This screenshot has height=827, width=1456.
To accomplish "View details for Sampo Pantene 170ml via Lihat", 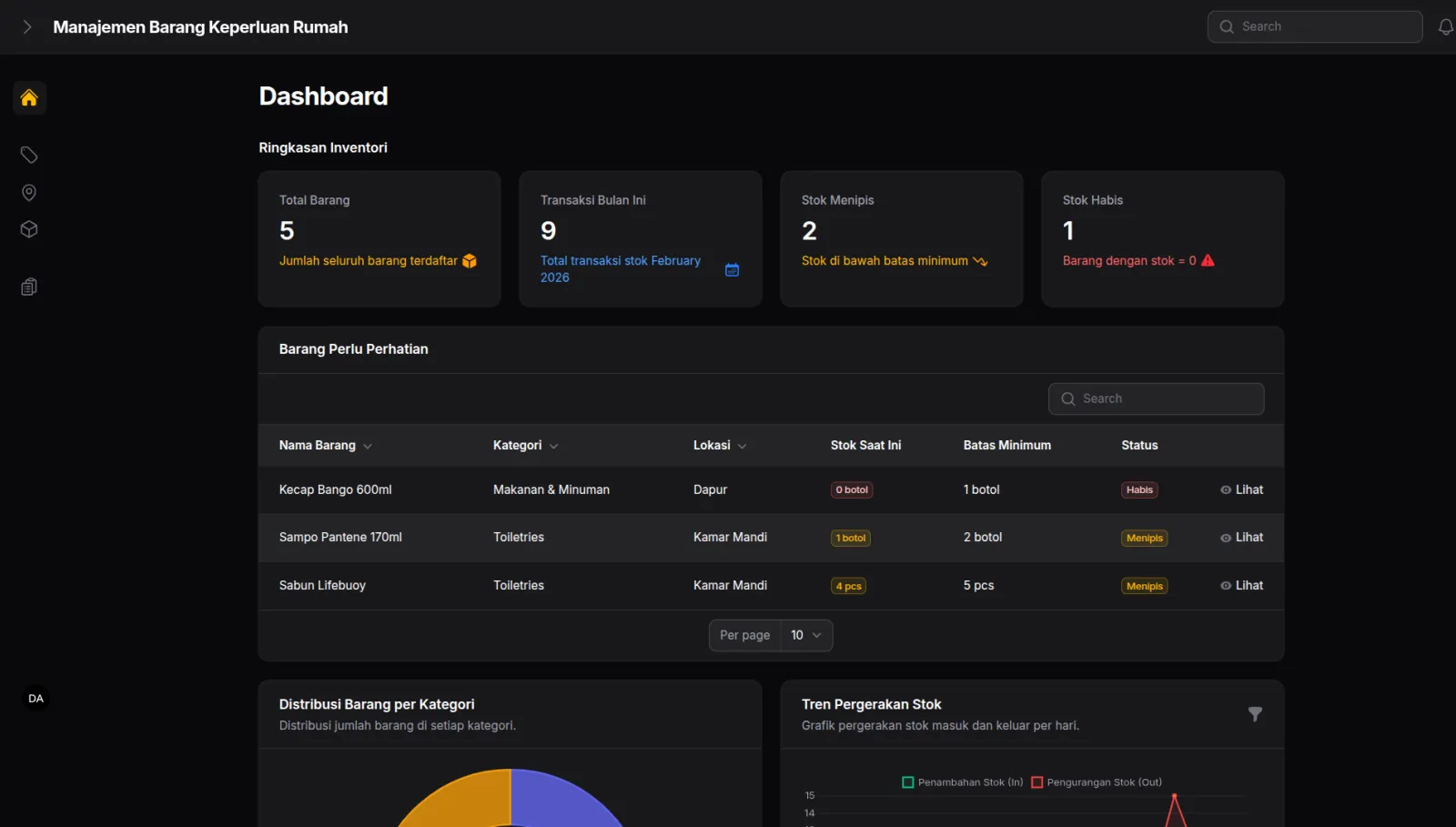I will (1241, 538).
